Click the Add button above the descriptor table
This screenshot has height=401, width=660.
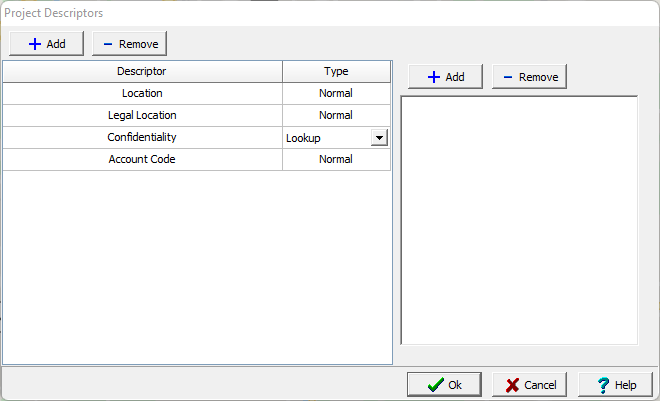point(46,44)
